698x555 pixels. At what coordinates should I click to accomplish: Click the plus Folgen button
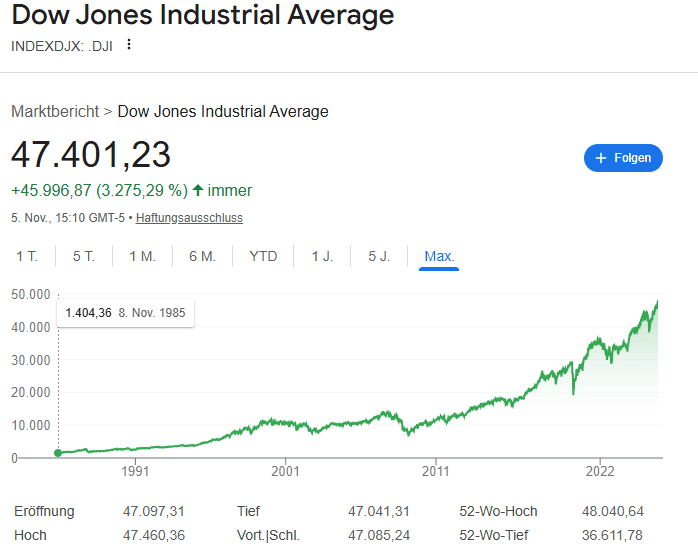point(623,158)
